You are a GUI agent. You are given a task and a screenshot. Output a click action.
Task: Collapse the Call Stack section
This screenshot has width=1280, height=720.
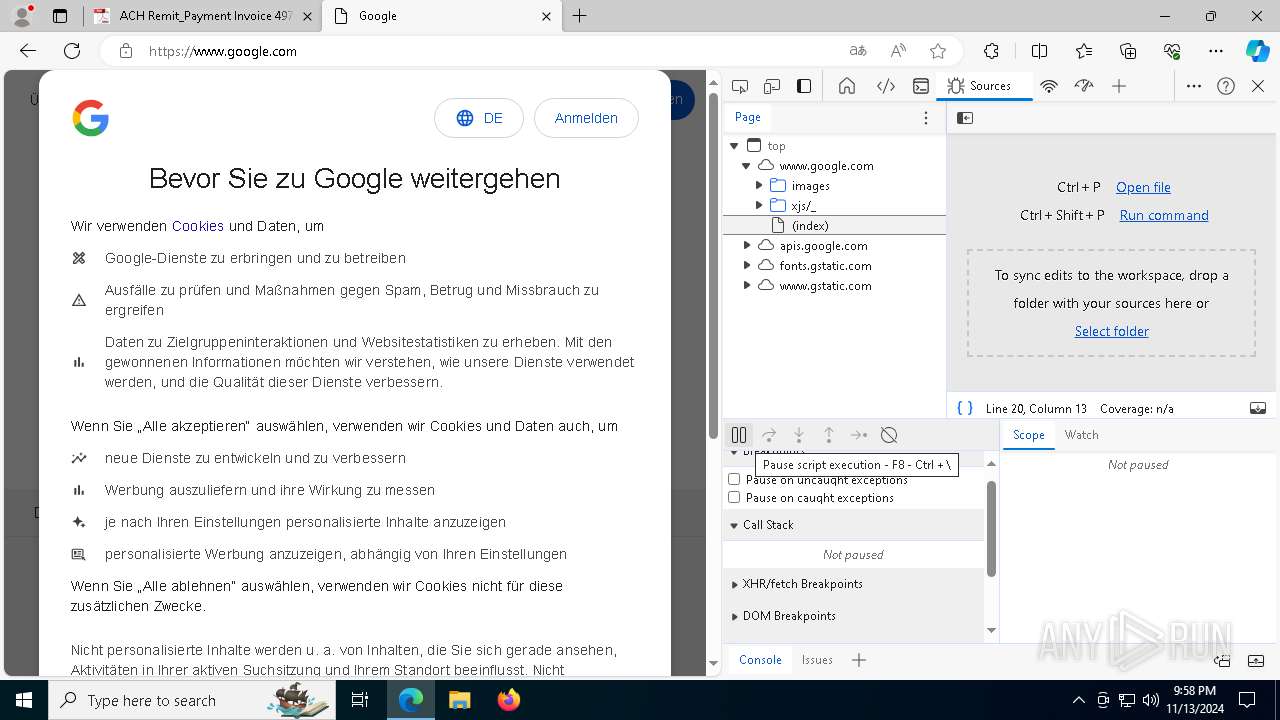point(853,525)
